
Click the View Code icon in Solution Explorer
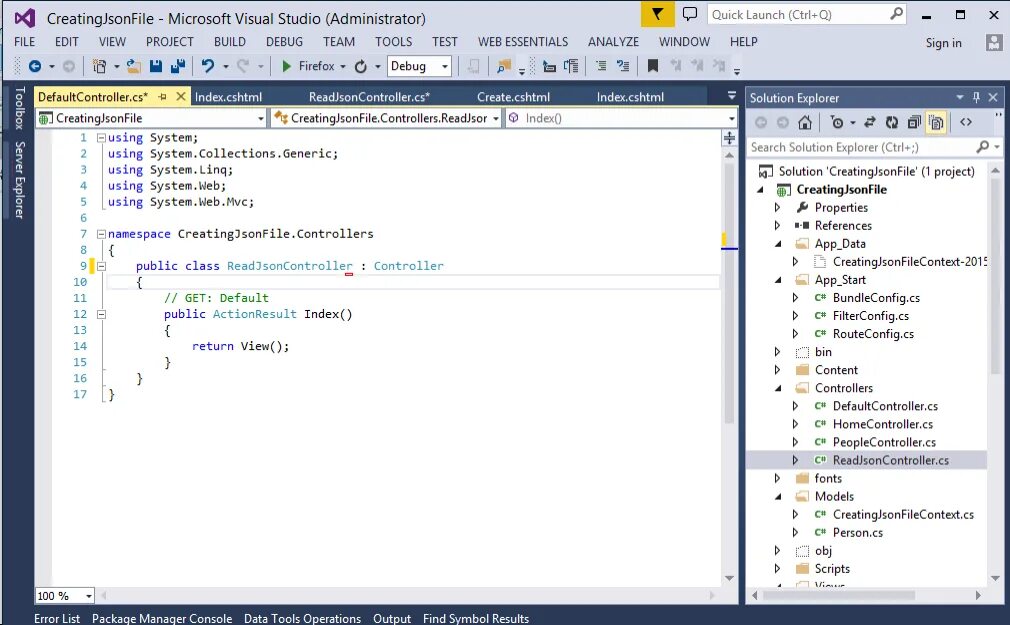[966, 122]
